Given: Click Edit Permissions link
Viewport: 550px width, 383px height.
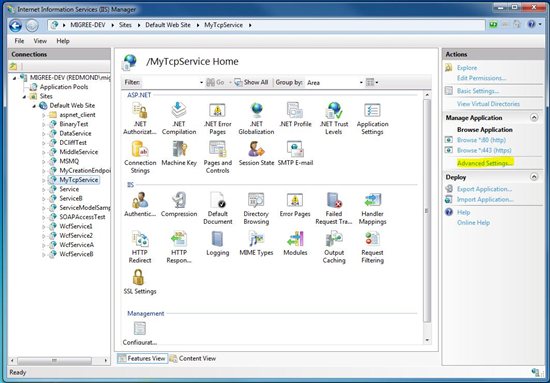Looking at the screenshot, I should click(481, 78).
